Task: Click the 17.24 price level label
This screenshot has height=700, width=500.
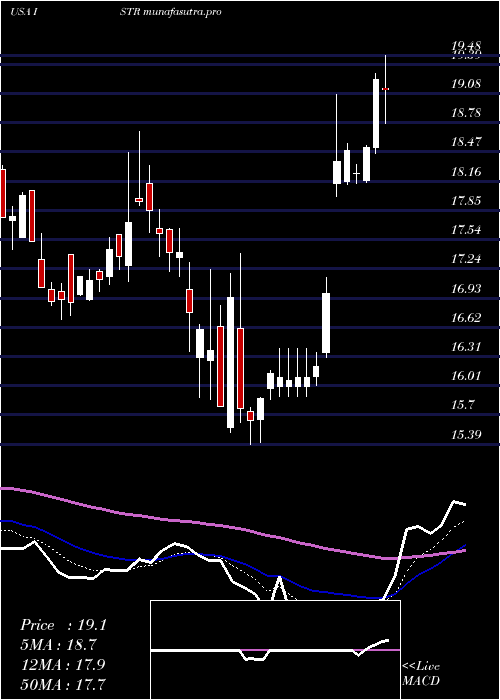Action: (466, 259)
